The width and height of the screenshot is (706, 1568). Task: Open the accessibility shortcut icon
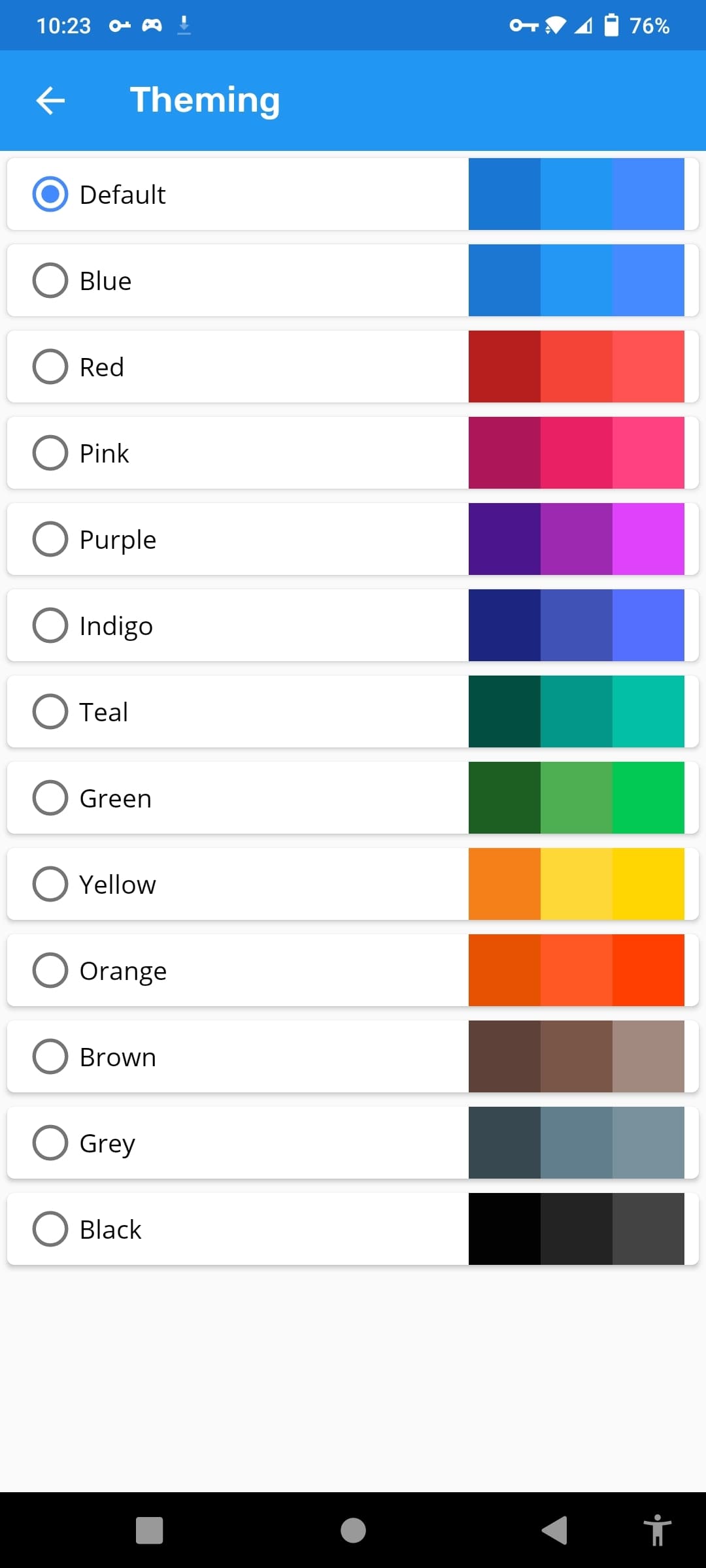(657, 1530)
